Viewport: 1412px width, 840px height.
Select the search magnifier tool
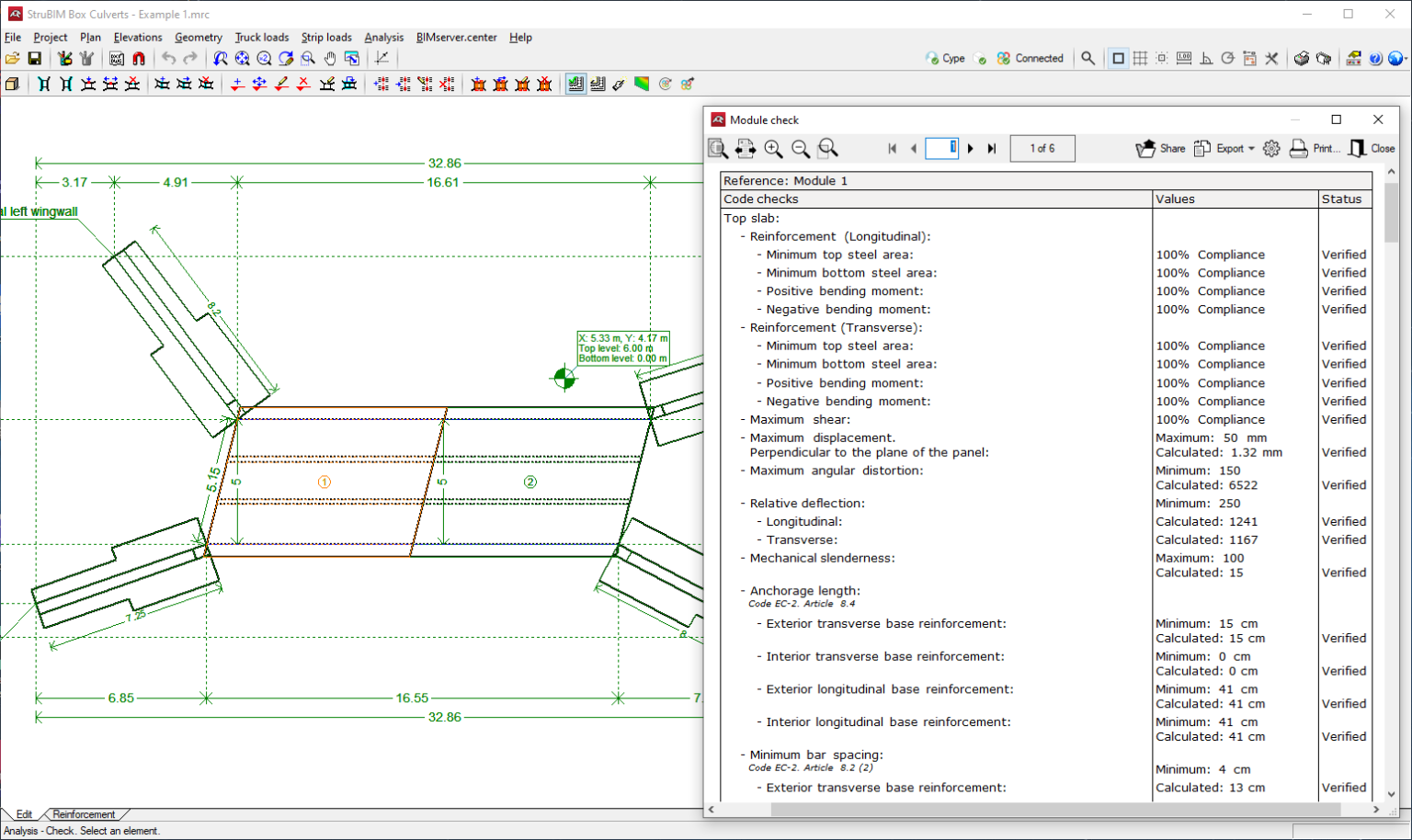(1087, 57)
